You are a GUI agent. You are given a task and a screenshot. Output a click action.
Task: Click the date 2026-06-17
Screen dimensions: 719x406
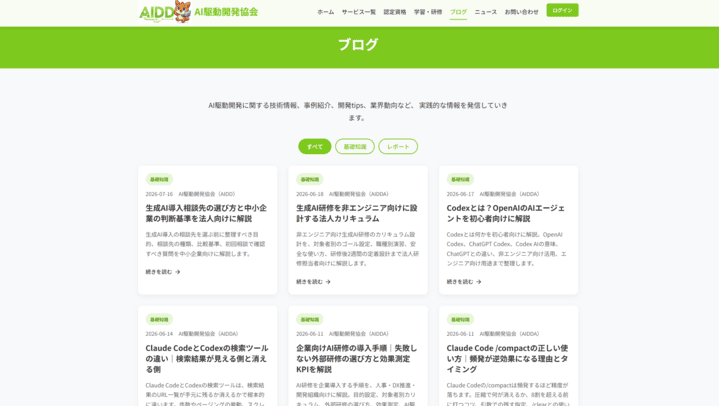pos(460,194)
